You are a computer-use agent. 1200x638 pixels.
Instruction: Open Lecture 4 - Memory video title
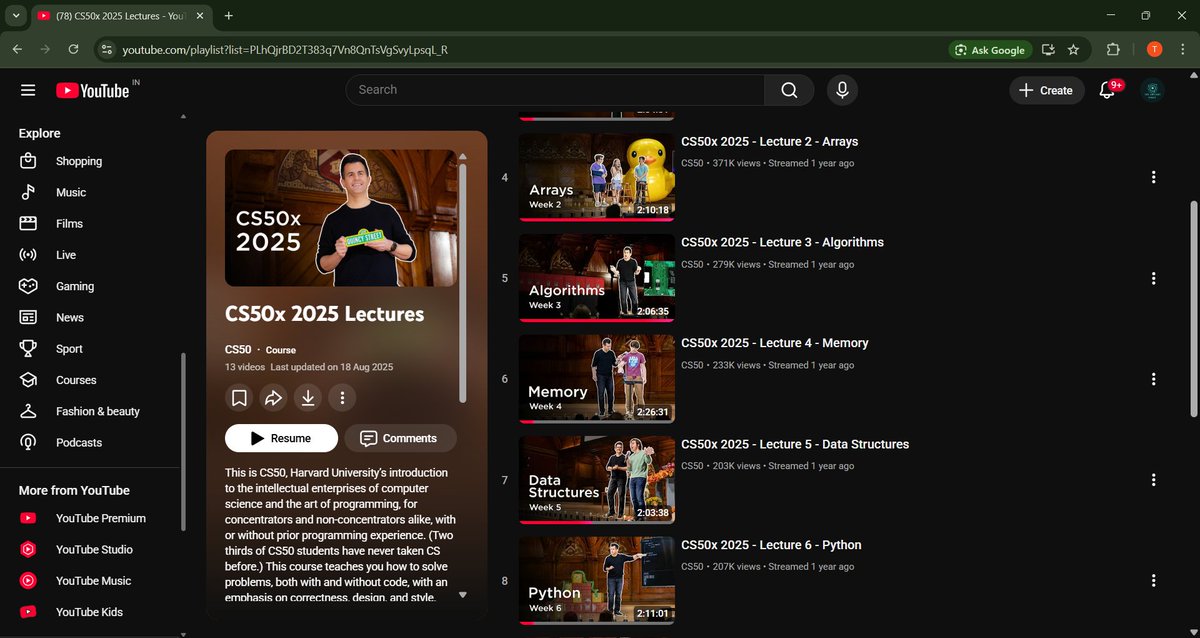click(x=774, y=343)
